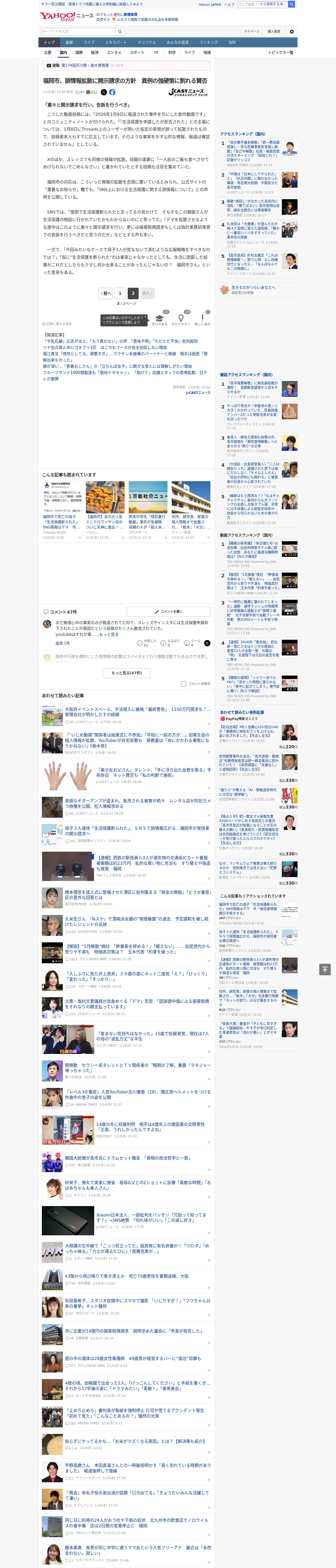The height and width of the screenshot is (1568, 336).
Task: Open J-CASTニュース source link below article
Action: click(x=198, y=393)
